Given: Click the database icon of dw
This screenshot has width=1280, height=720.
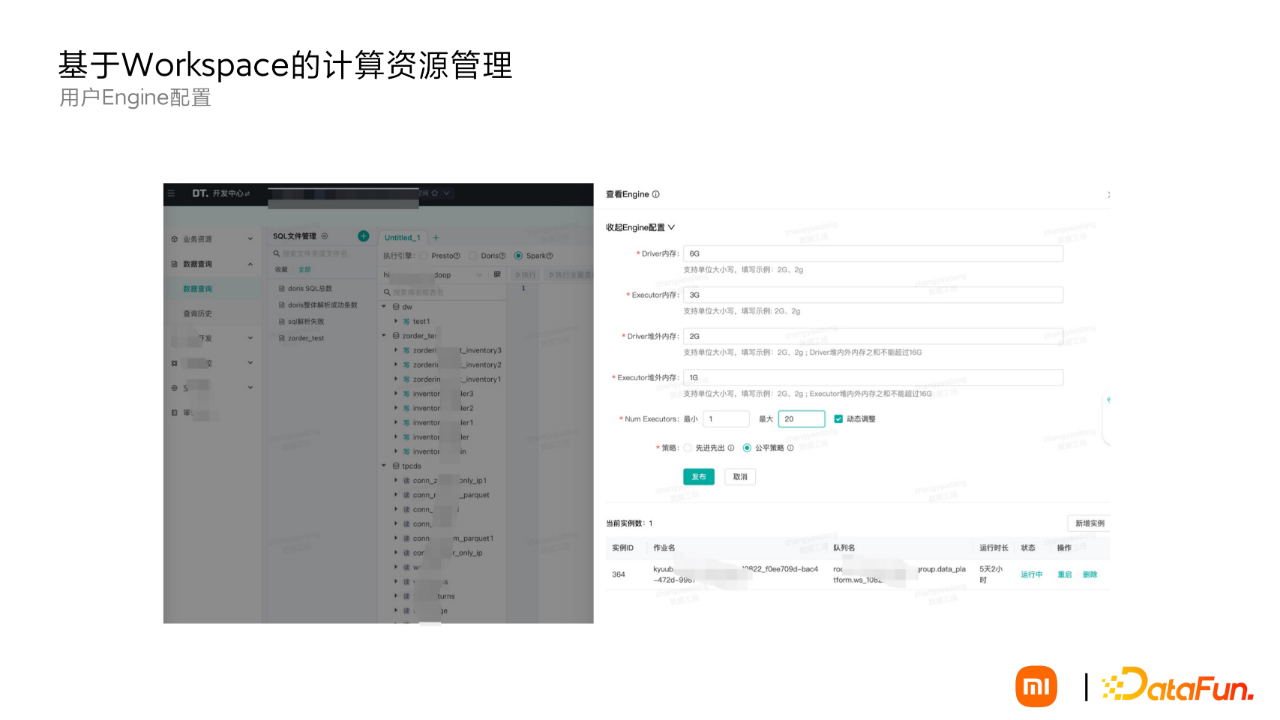Looking at the screenshot, I should pos(396,307).
